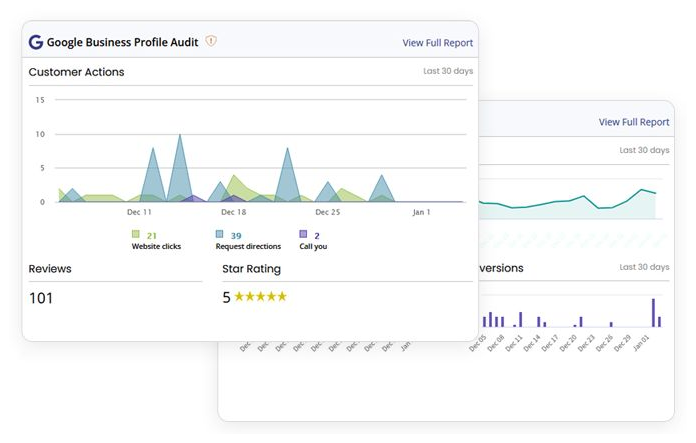Screen dimensions: 696x443
Task: Click the Dec 11 axis label
Action: tap(139, 212)
